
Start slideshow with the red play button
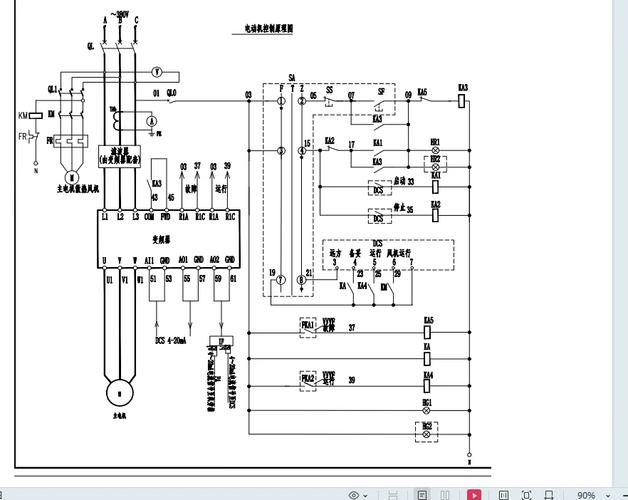pyautogui.click(x=473, y=494)
